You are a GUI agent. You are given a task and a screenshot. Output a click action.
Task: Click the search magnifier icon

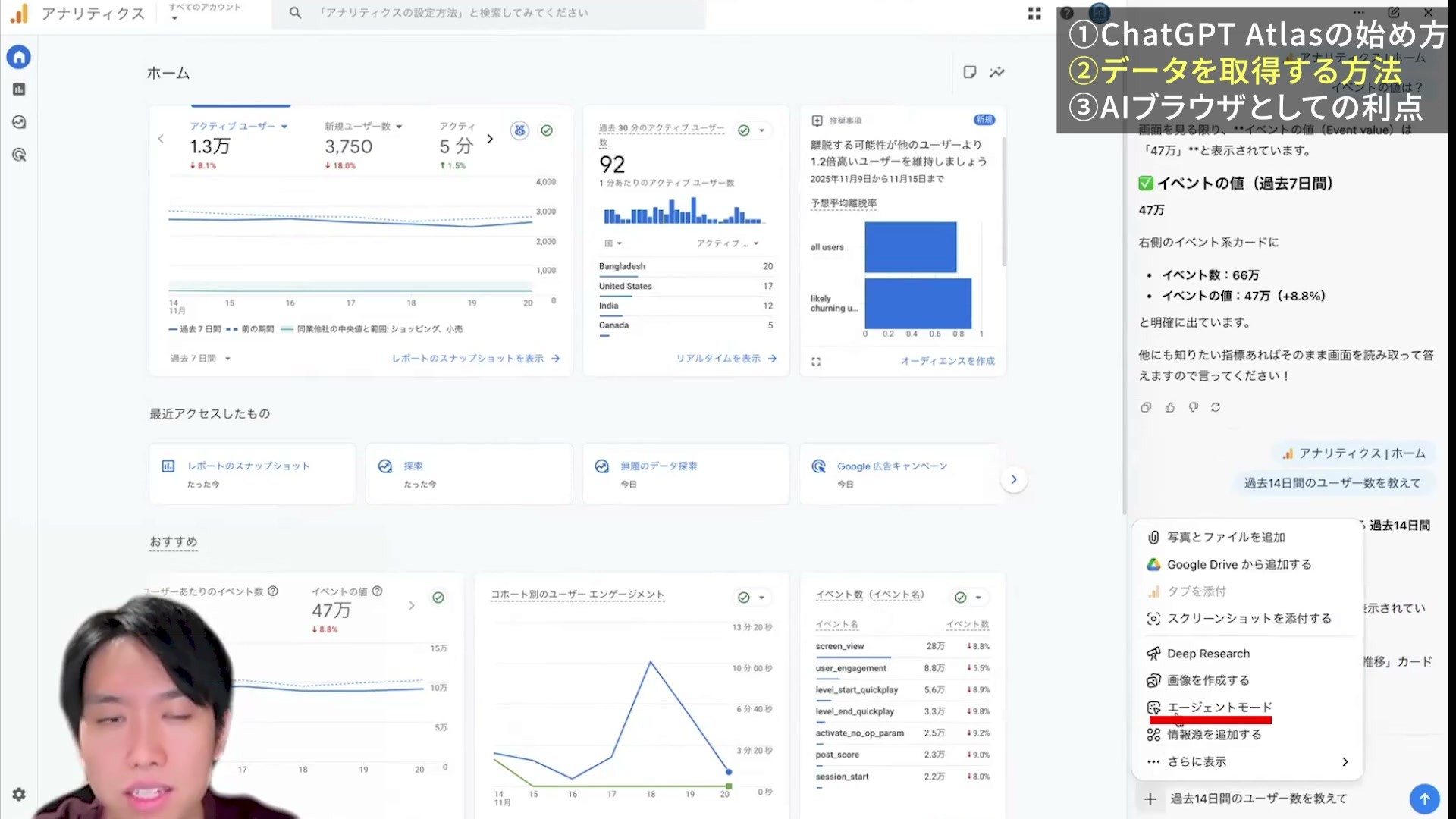tap(295, 13)
